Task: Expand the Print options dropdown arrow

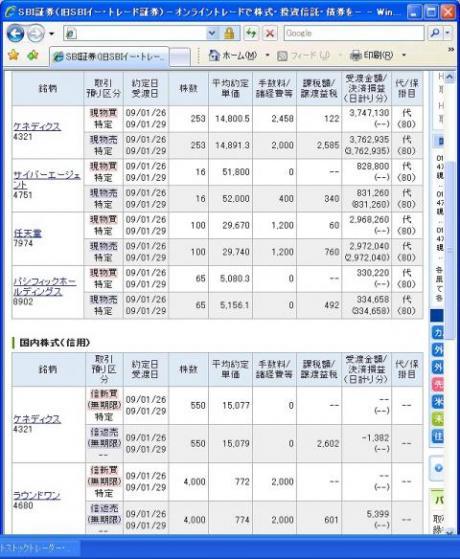Action: (x=404, y=55)
